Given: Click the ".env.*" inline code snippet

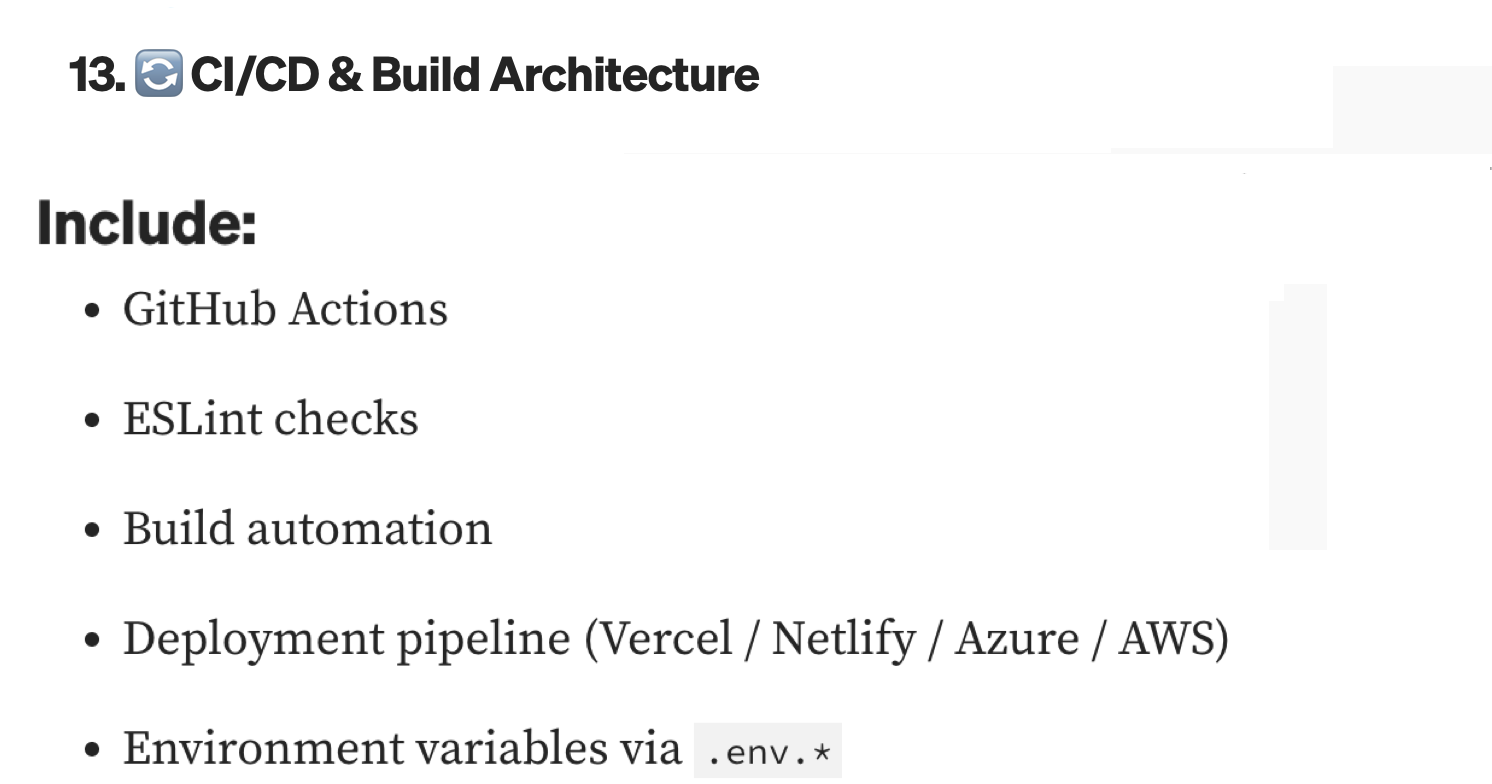Looking at the screenshot, I should [768, 751].
